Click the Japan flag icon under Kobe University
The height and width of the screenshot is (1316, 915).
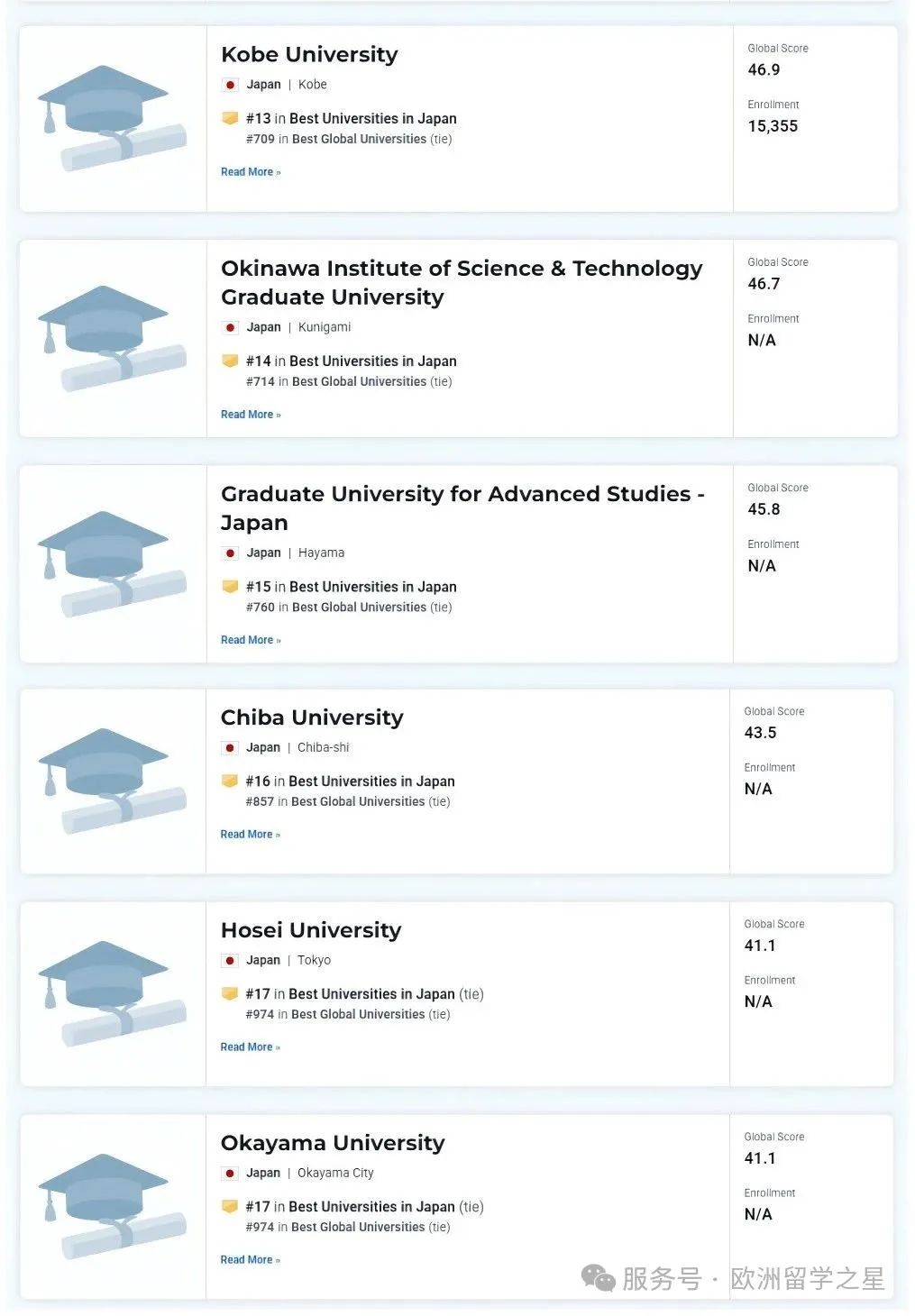[x=231, y=85]
